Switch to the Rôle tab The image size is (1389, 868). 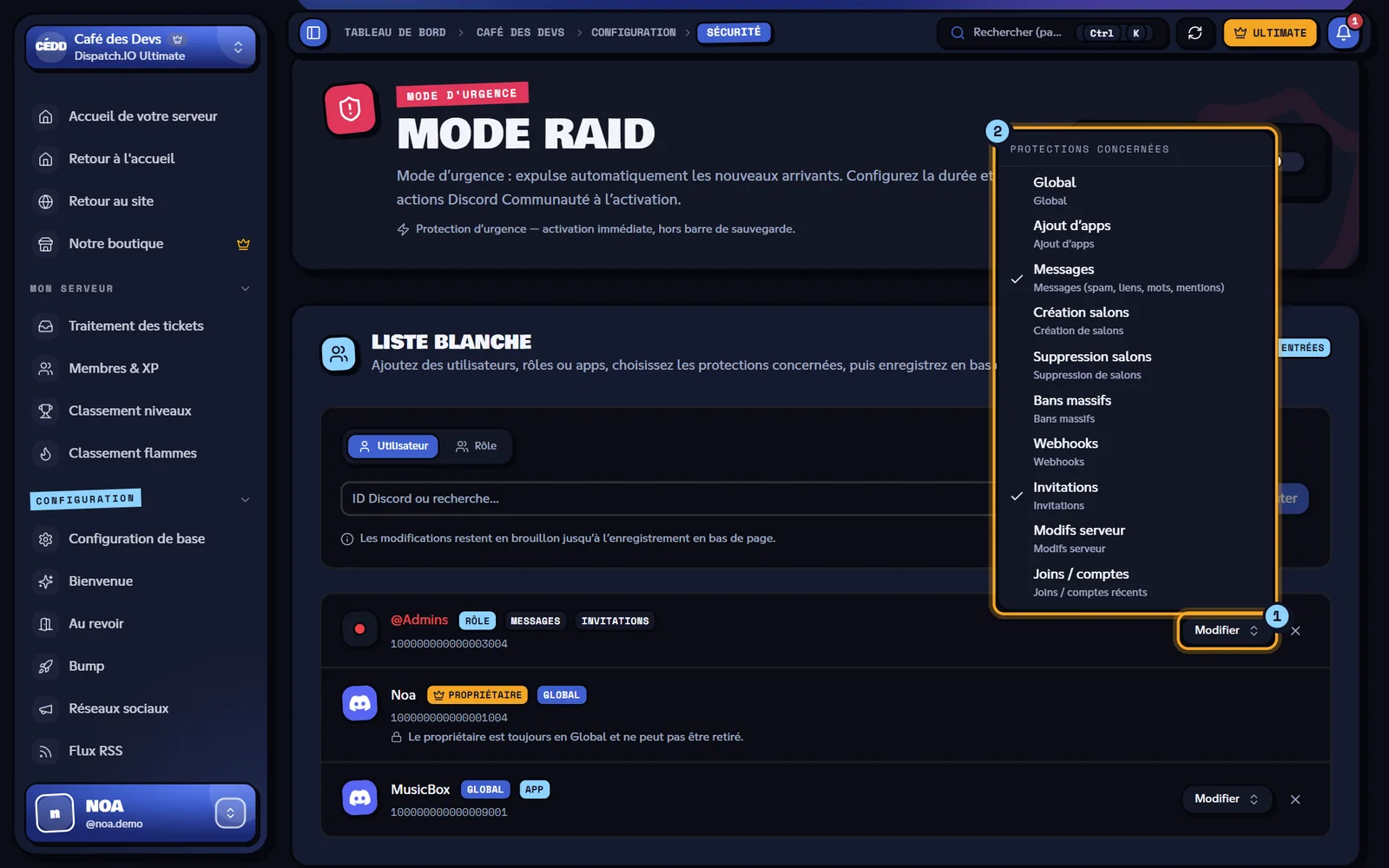click(x=477, y=446)
